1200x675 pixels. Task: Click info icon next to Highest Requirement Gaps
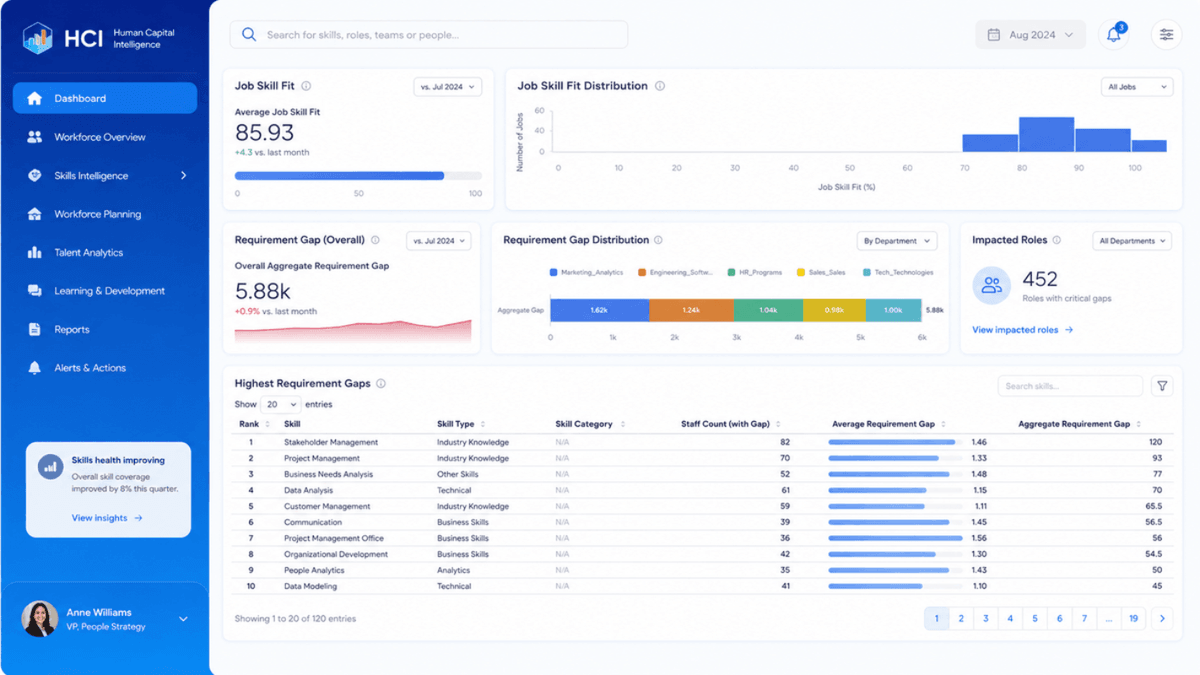tap(381, 383)
